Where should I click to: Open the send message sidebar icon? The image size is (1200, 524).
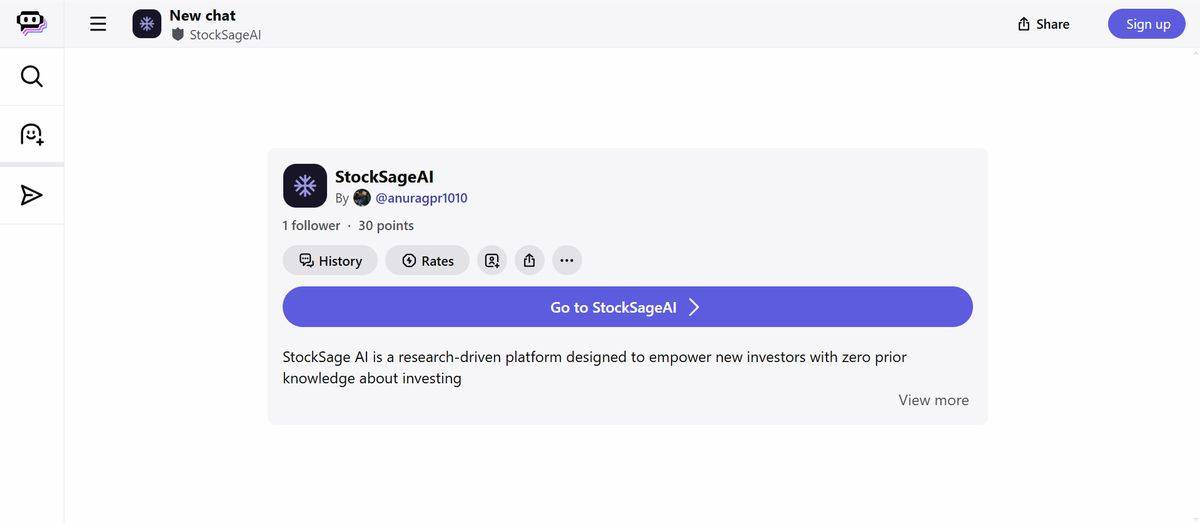(32, 195)
